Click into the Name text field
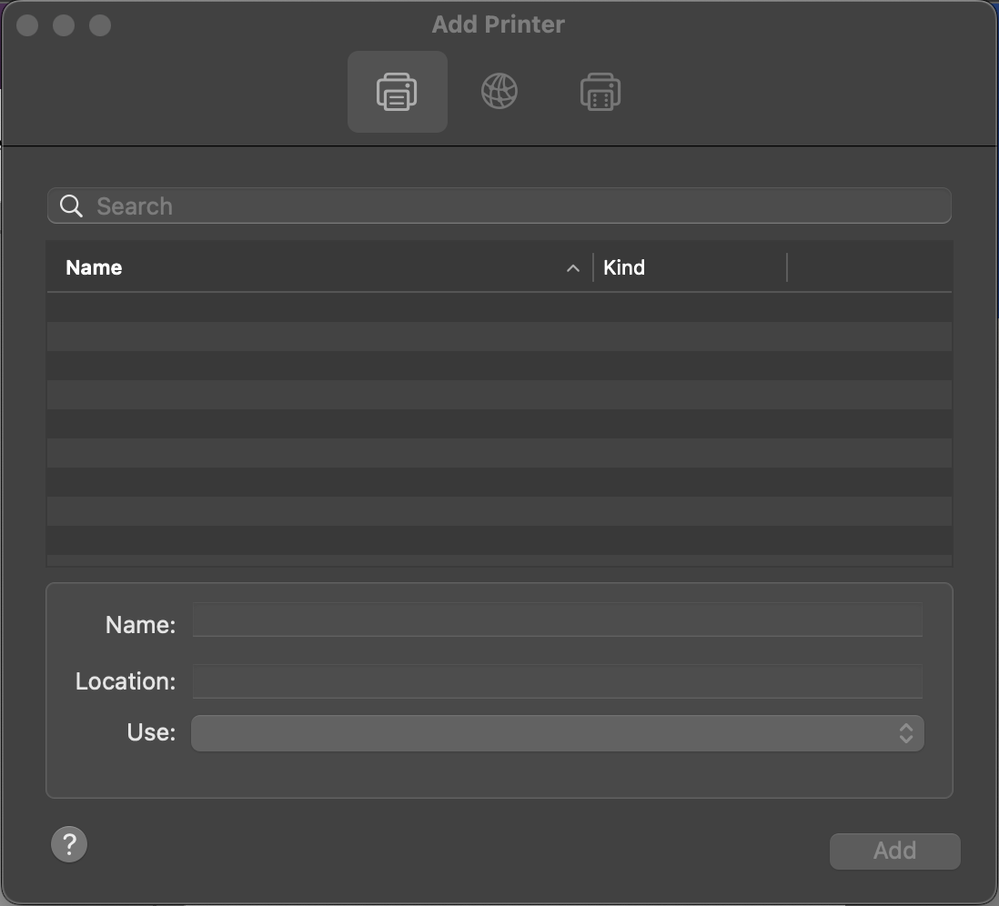Image resolution: width=999 pixels, height=906 pixels. tap(557, 621)
